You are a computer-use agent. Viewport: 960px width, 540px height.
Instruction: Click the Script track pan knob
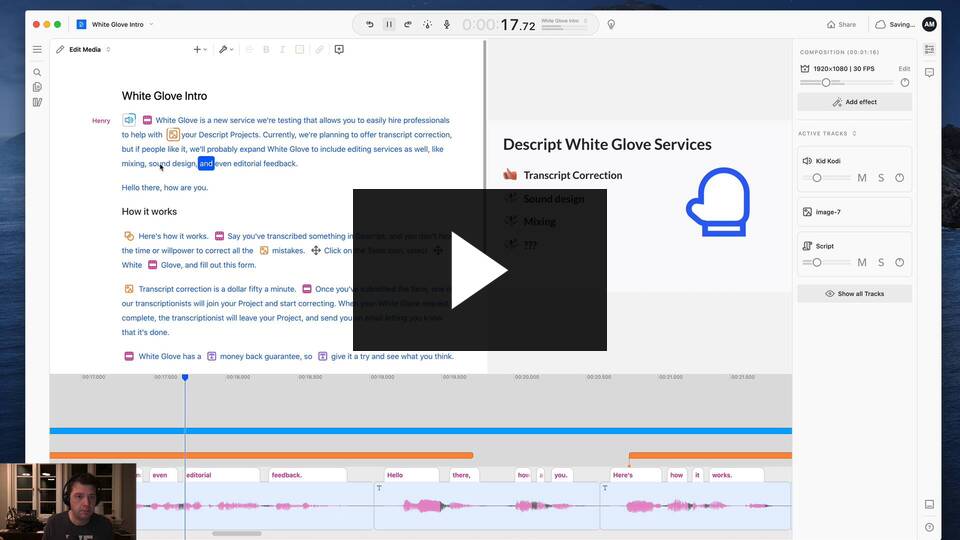[x=899, y=263]
